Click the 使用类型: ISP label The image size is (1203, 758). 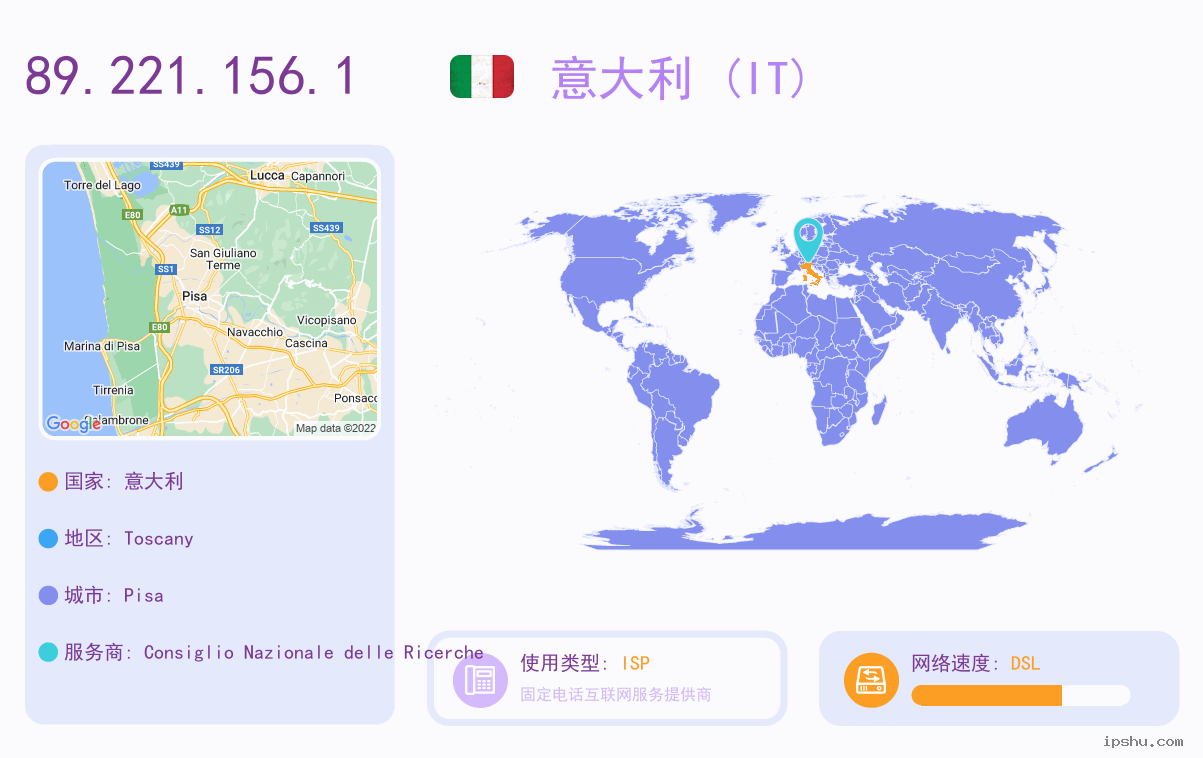click(585, 663)
